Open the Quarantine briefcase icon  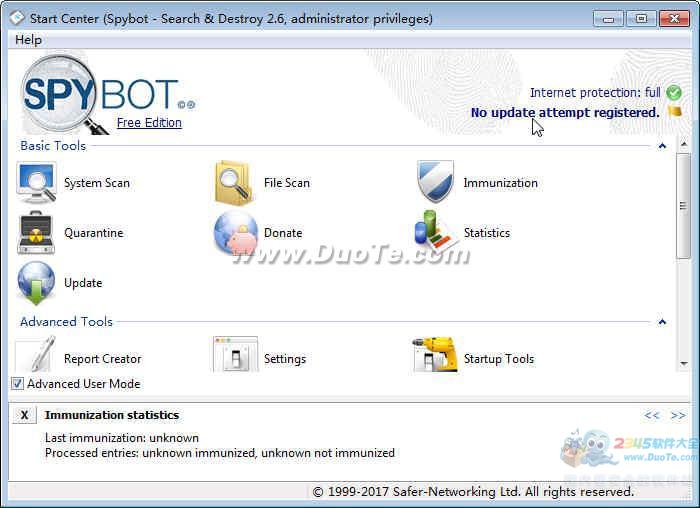coord(36,233)
